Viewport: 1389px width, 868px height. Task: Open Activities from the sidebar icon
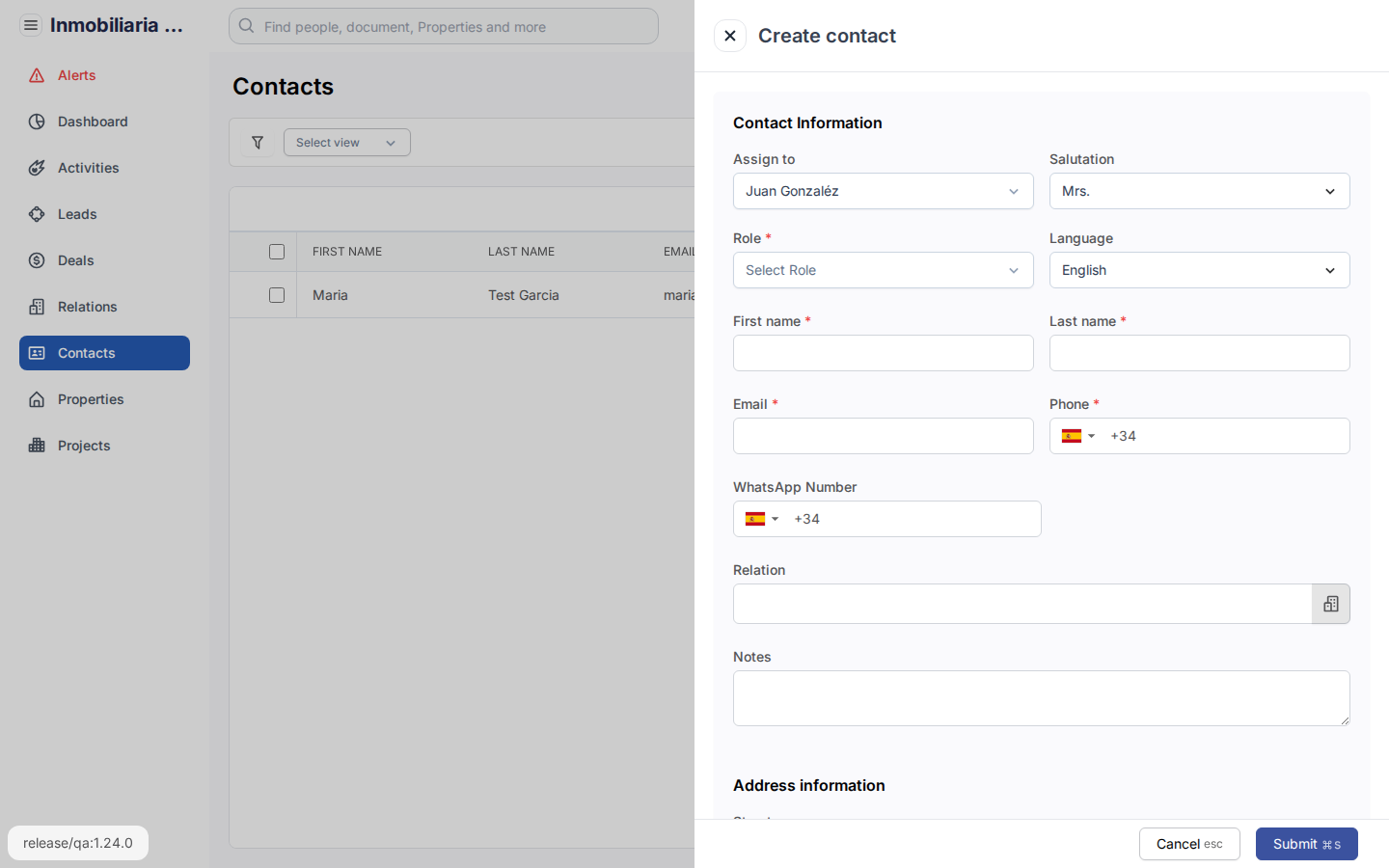pos(36,168)
